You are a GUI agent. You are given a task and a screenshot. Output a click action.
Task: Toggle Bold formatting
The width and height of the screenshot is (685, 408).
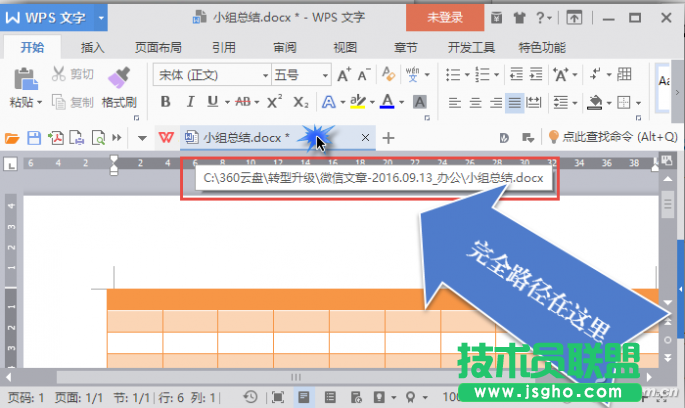point(165,102)
